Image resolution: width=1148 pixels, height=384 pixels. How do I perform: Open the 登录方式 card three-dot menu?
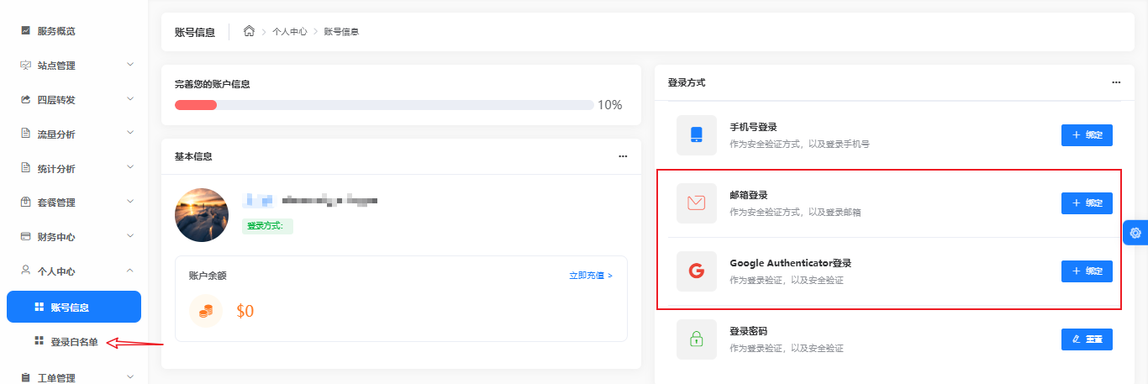click(x=1116, y=83)
